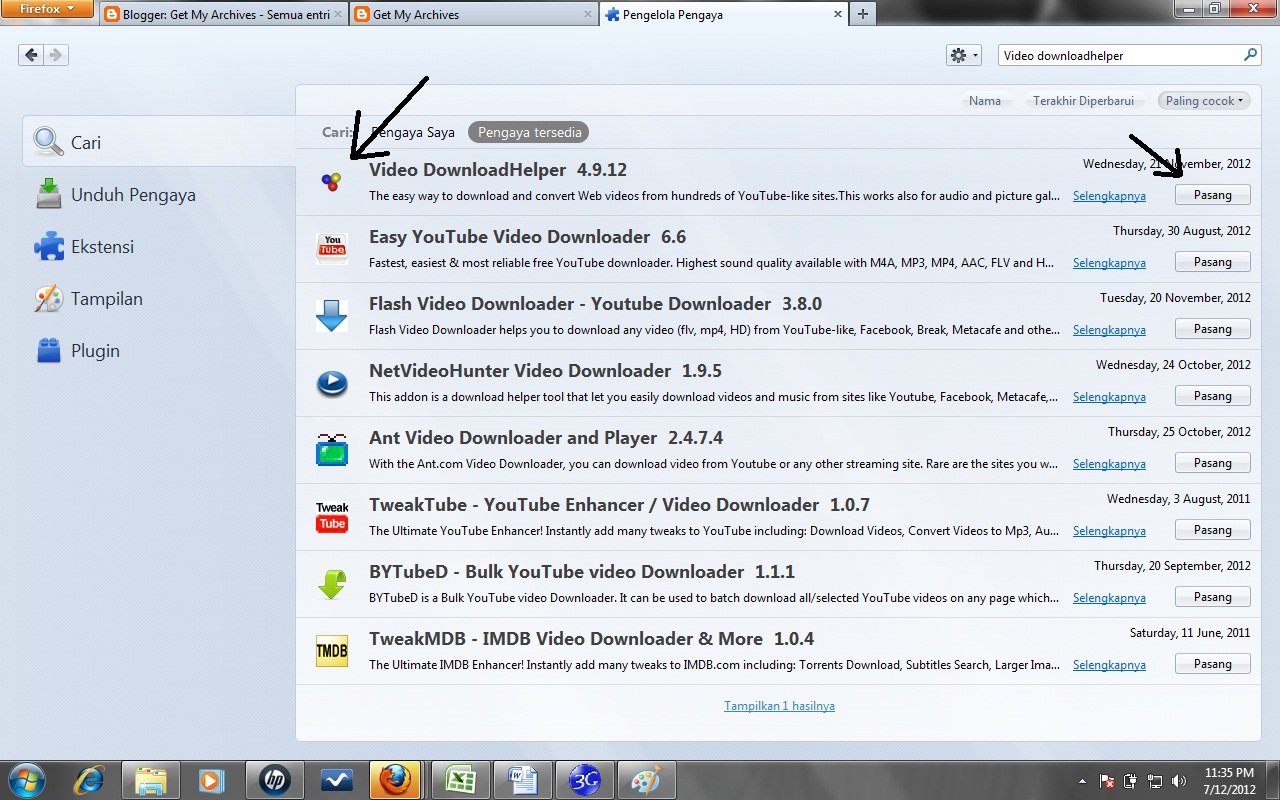Click the back arrow navigation button
The image size is (1280, 800).
(x=31, y=55)
